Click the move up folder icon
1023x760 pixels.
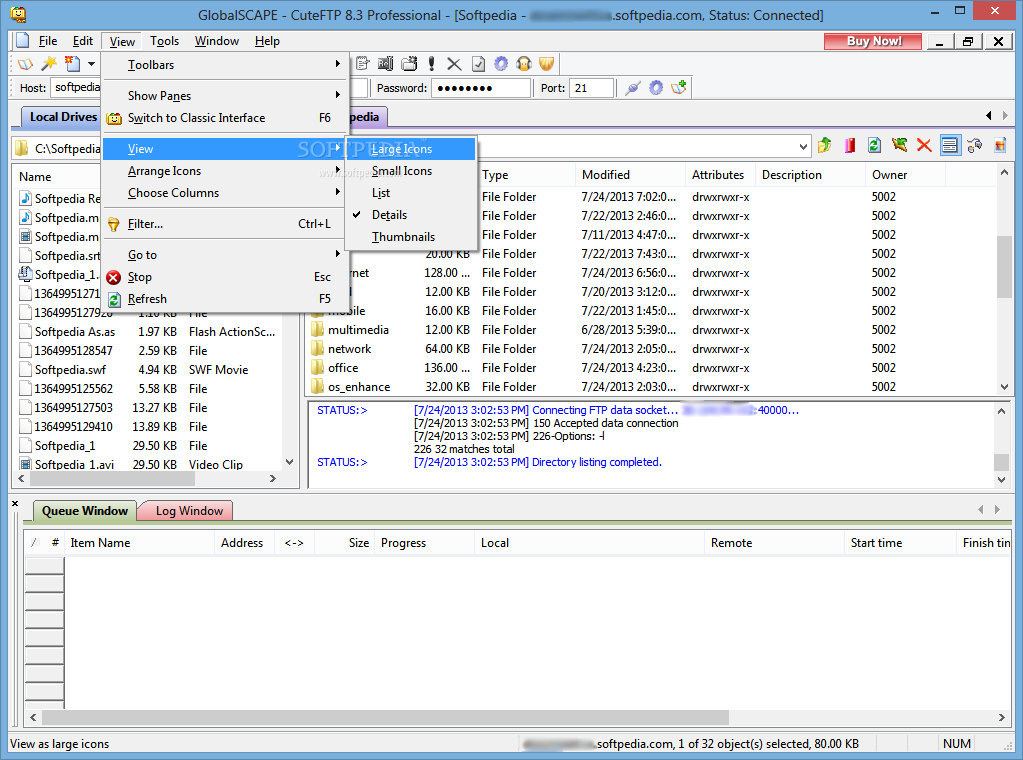(x=825, y=145)
